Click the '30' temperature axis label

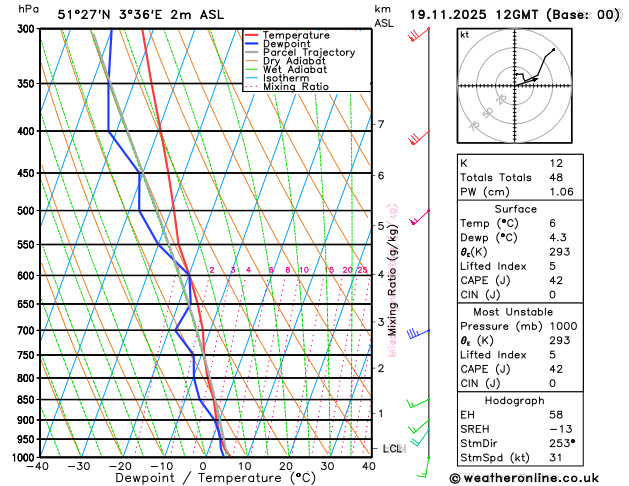[327, 466]
